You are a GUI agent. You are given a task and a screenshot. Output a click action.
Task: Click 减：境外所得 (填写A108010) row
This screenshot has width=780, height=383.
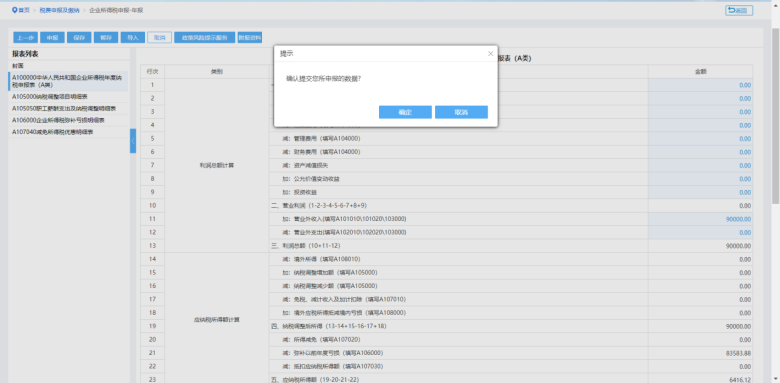(x=322, y=259)
